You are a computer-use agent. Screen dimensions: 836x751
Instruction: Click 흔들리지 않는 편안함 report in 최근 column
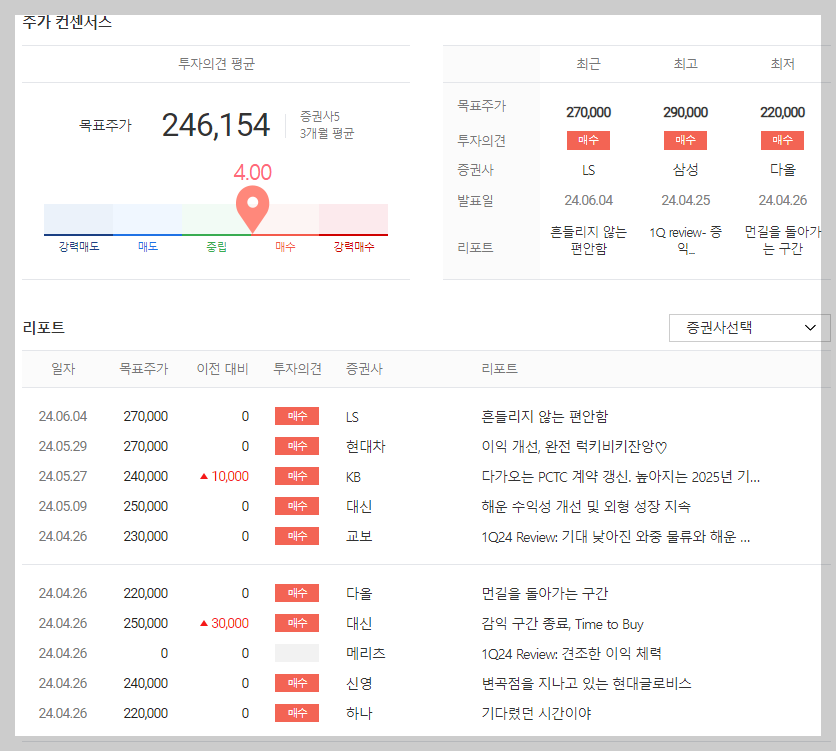[x=588, y=240]
